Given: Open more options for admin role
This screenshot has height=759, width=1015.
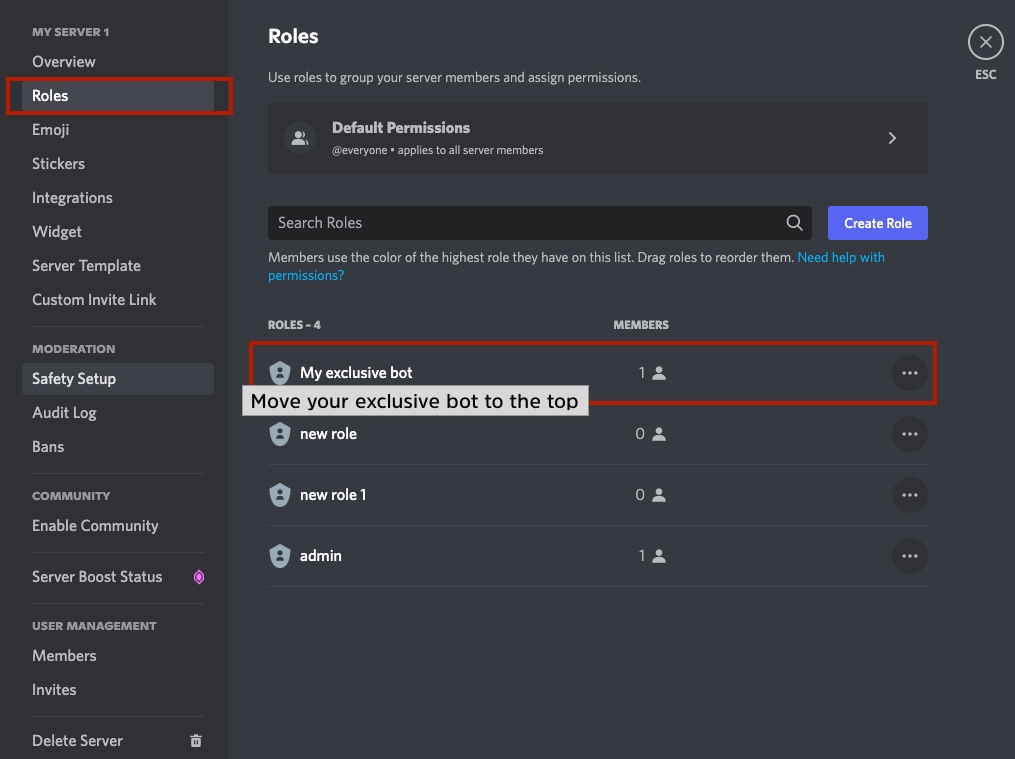Looking at the screenshot, I should (909, 556).
